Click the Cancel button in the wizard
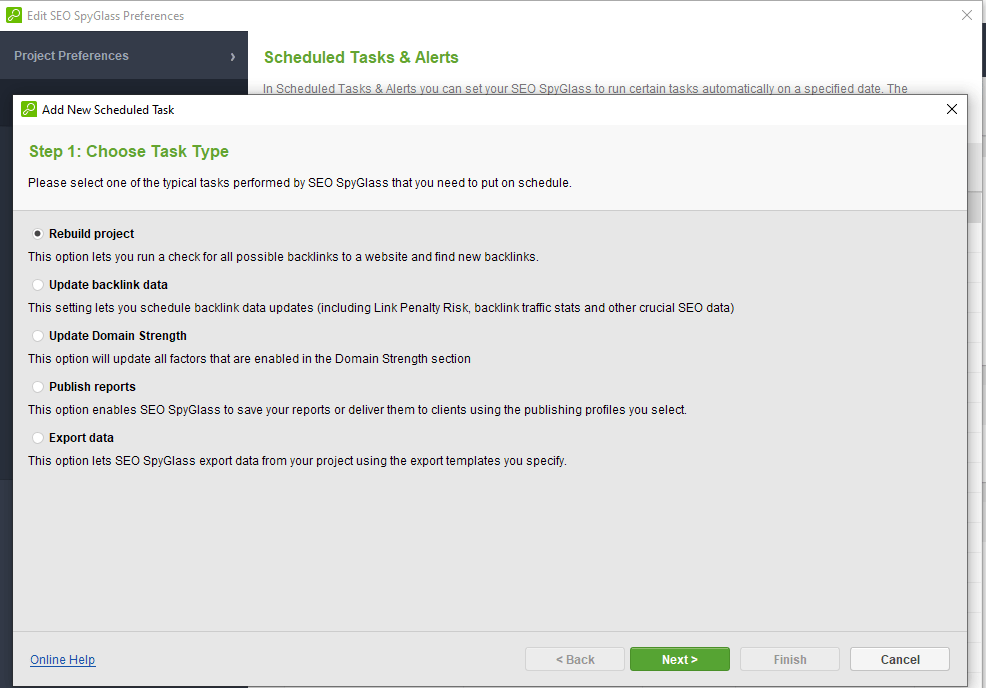 coord(900,659)
